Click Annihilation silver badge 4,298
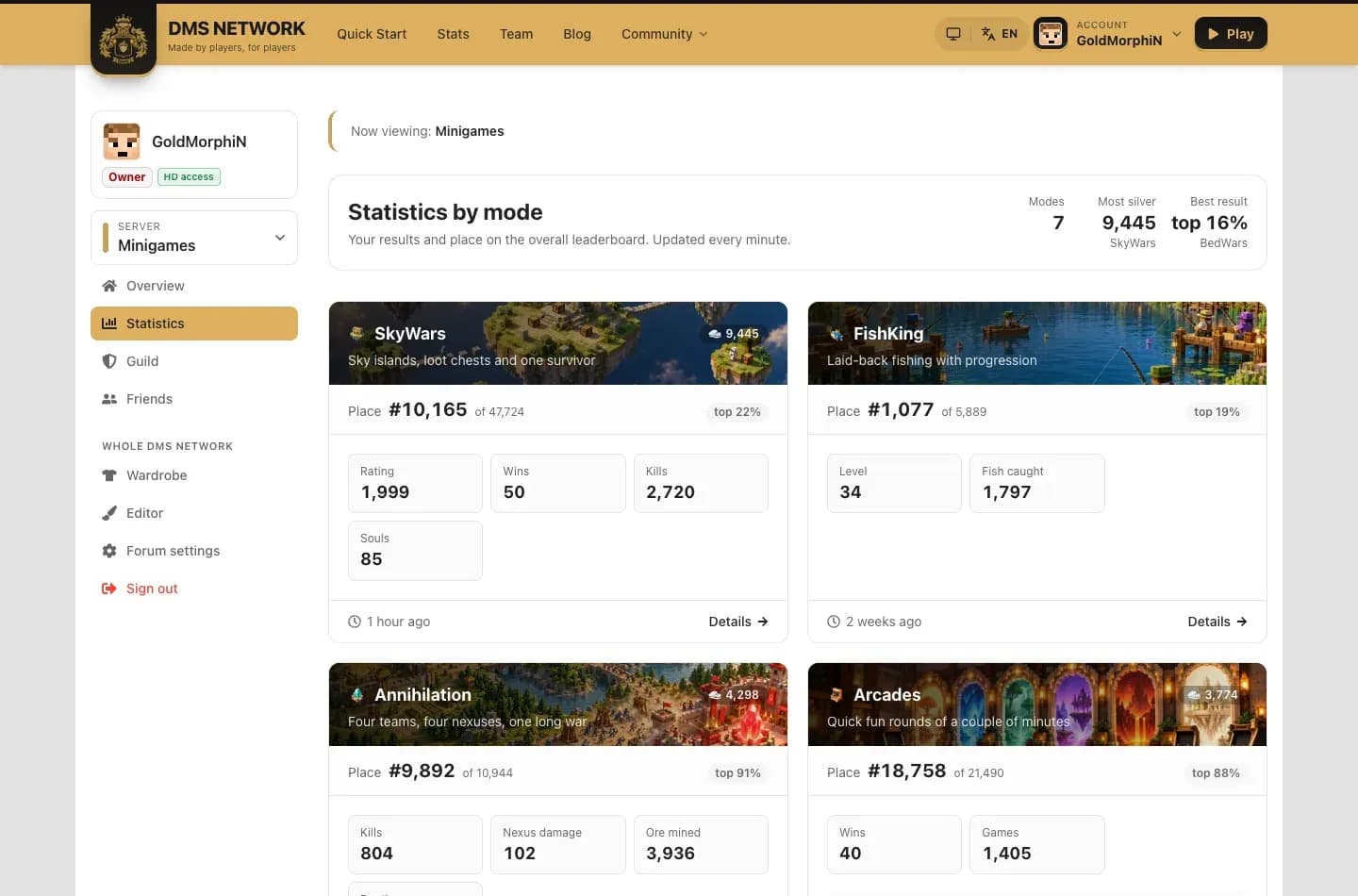Image resolution: width=1358 pixels, height=896 pixels. [x=734, y=695]
